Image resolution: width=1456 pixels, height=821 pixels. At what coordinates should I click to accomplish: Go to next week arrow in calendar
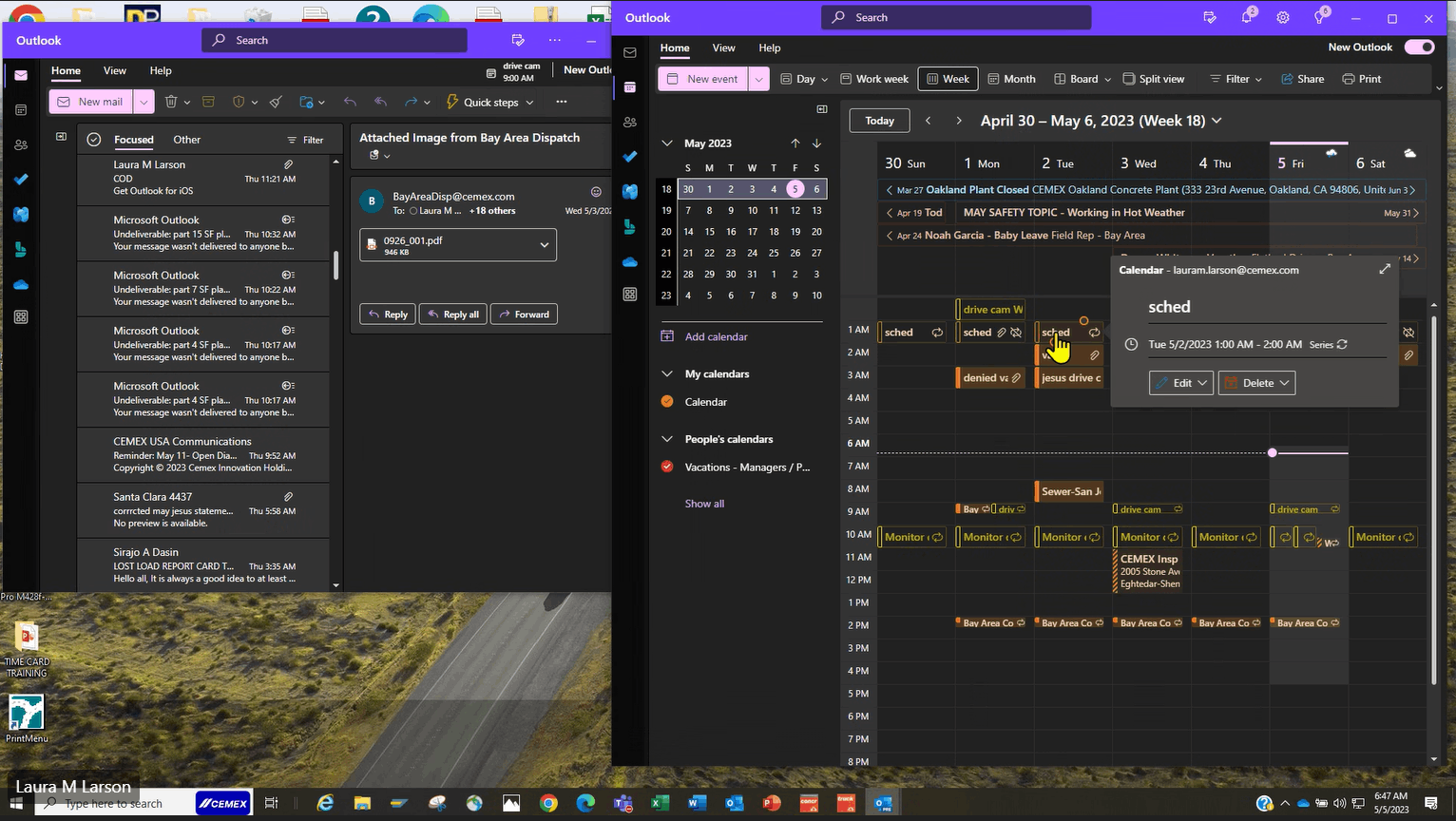(959, 121)
